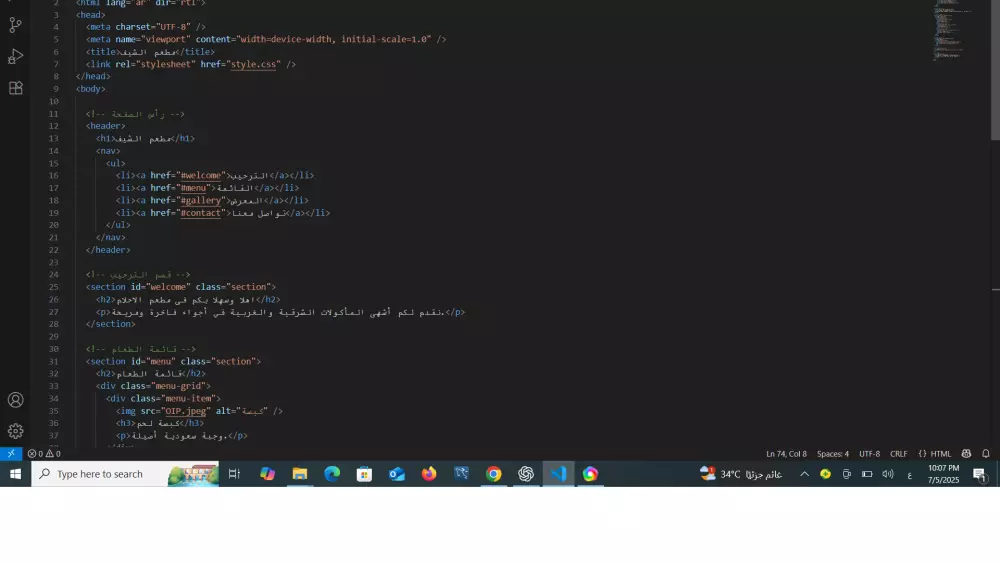1000x563 pixels.
Task: Open the style.css link on line 7
Action: [253, 64]
